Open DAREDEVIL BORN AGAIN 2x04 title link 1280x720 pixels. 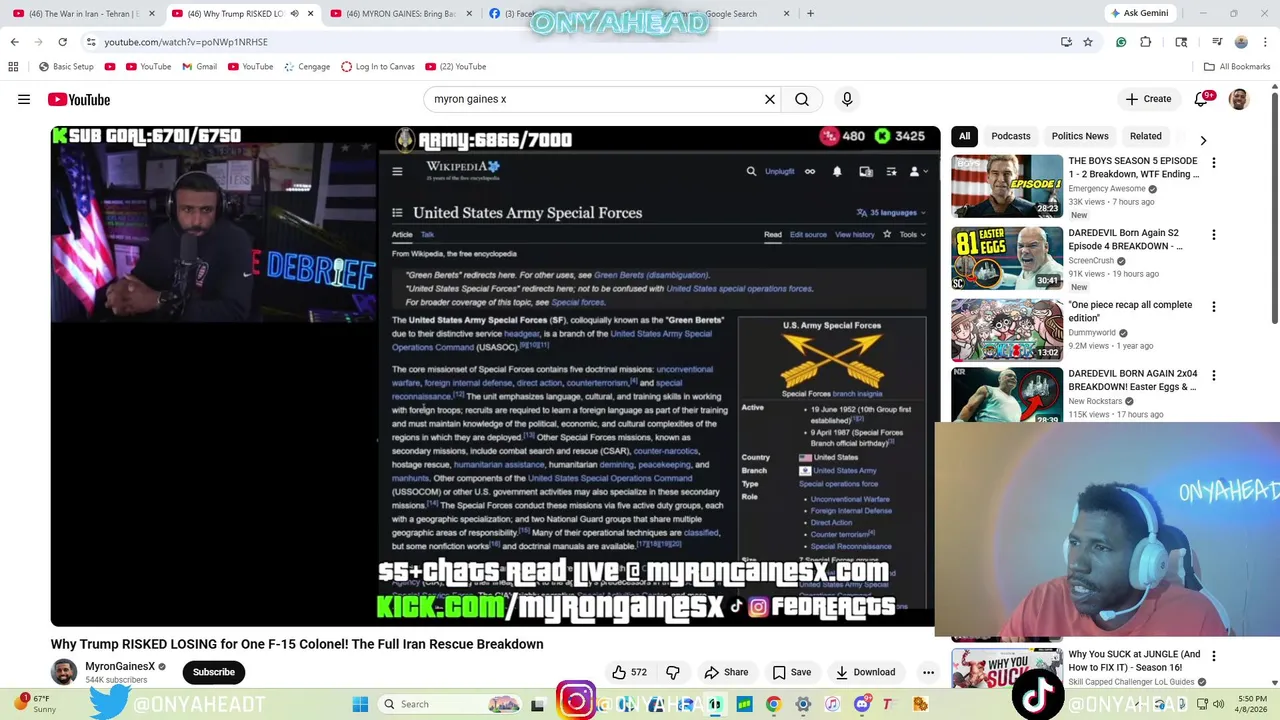(1132, 380)
